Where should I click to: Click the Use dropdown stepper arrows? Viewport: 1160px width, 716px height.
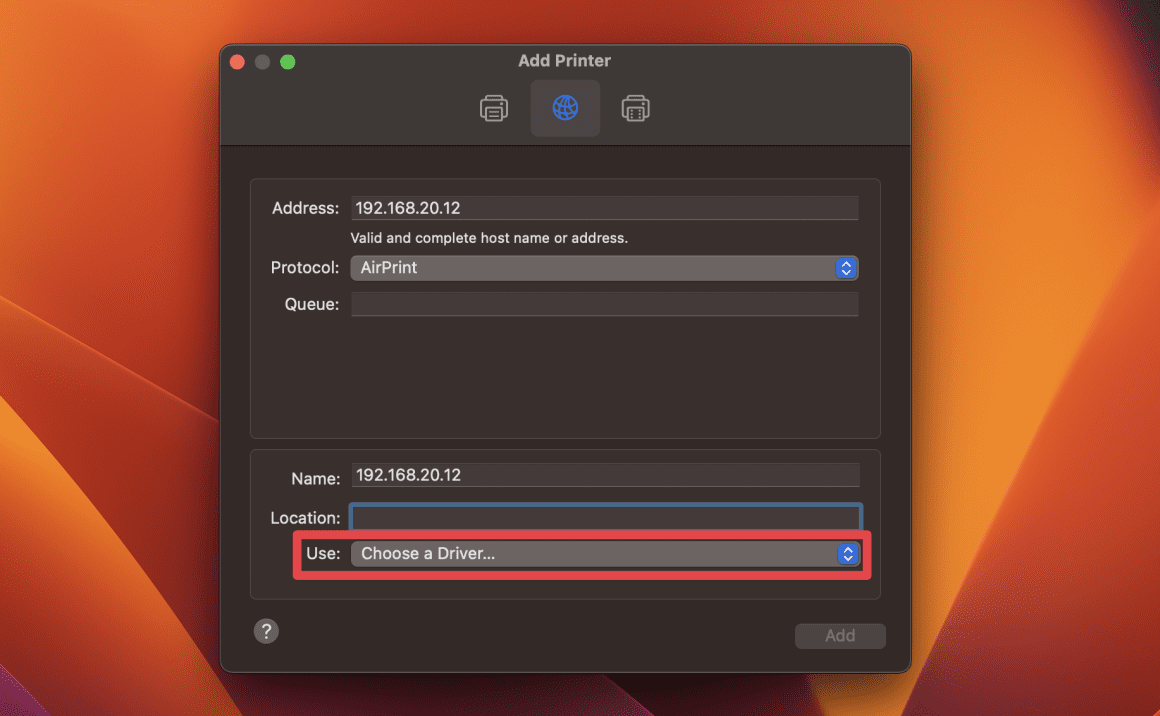(847, 553)
